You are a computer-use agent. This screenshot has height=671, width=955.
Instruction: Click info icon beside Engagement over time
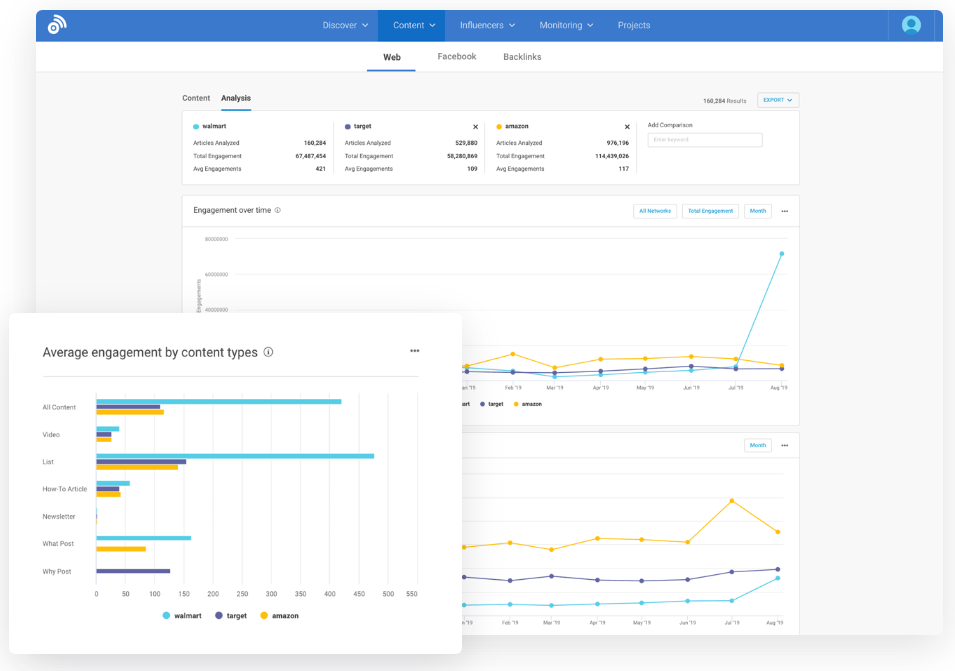tap(278, 211)
